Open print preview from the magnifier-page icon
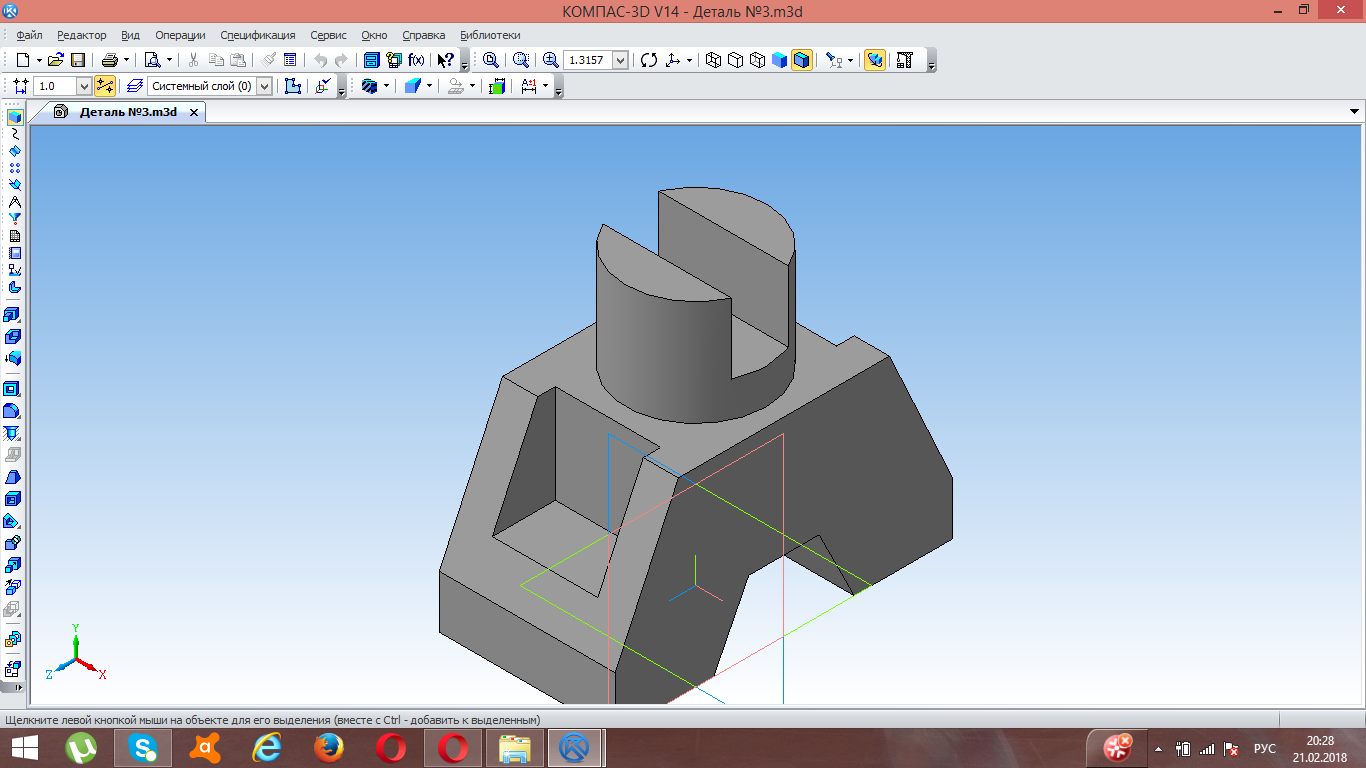 153,60
